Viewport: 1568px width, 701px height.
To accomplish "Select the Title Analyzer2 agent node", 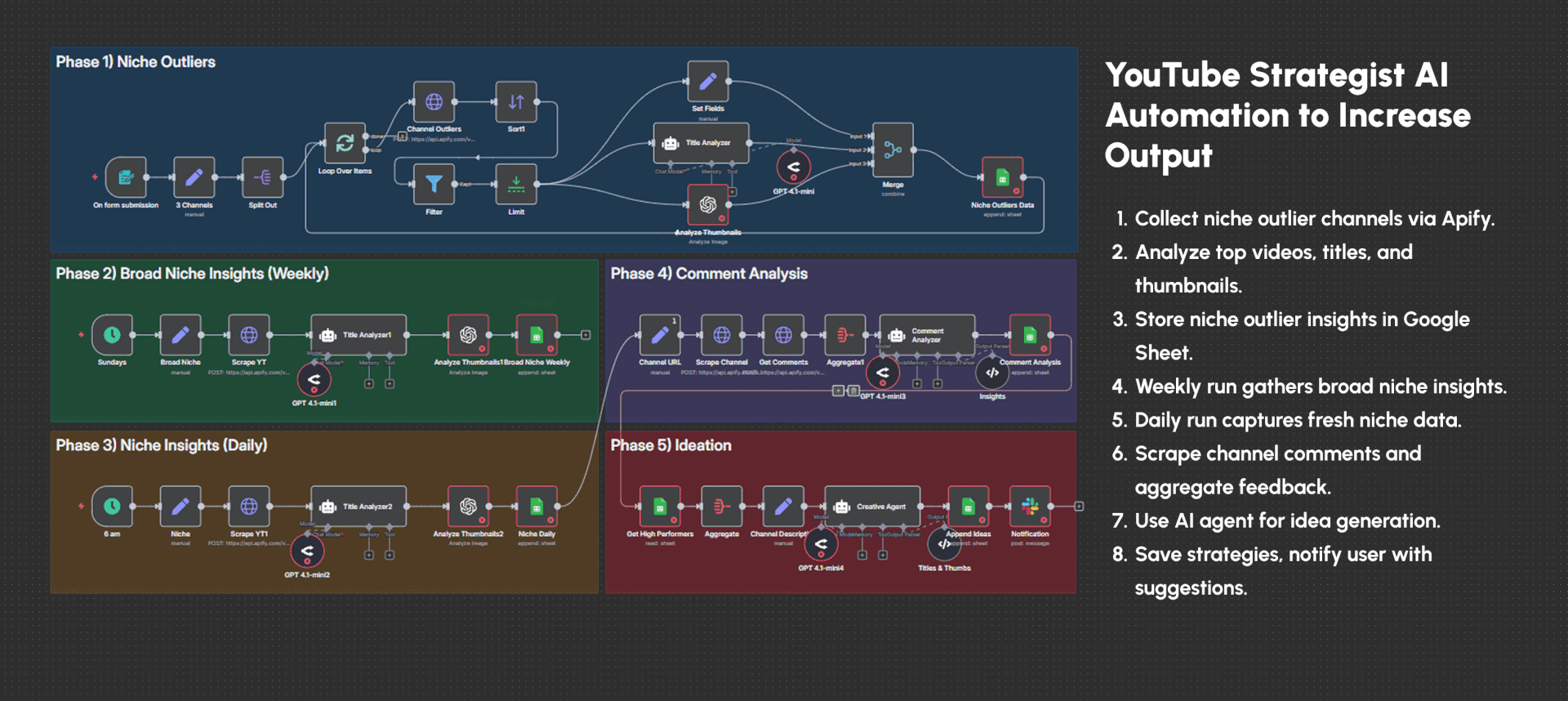I will coord(359,507).
